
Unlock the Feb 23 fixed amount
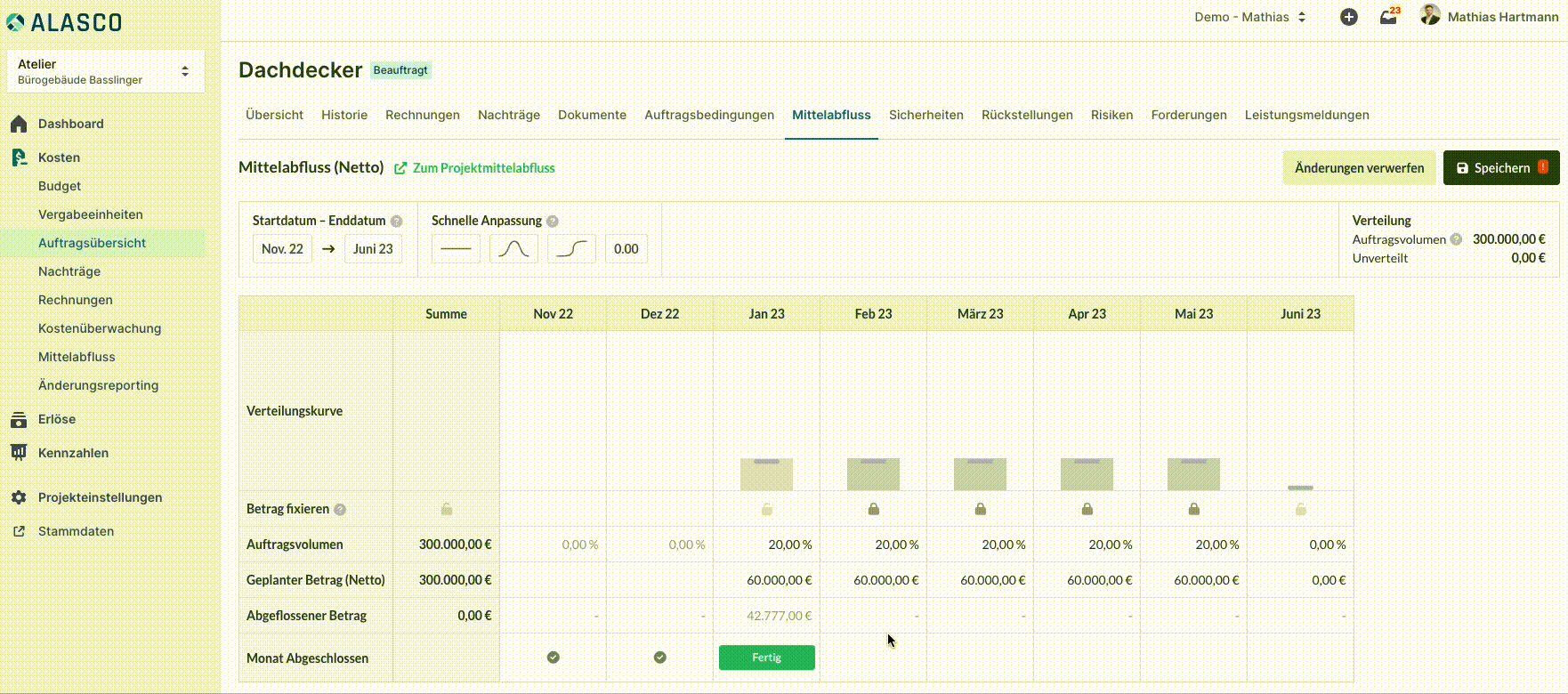(874, 509)
